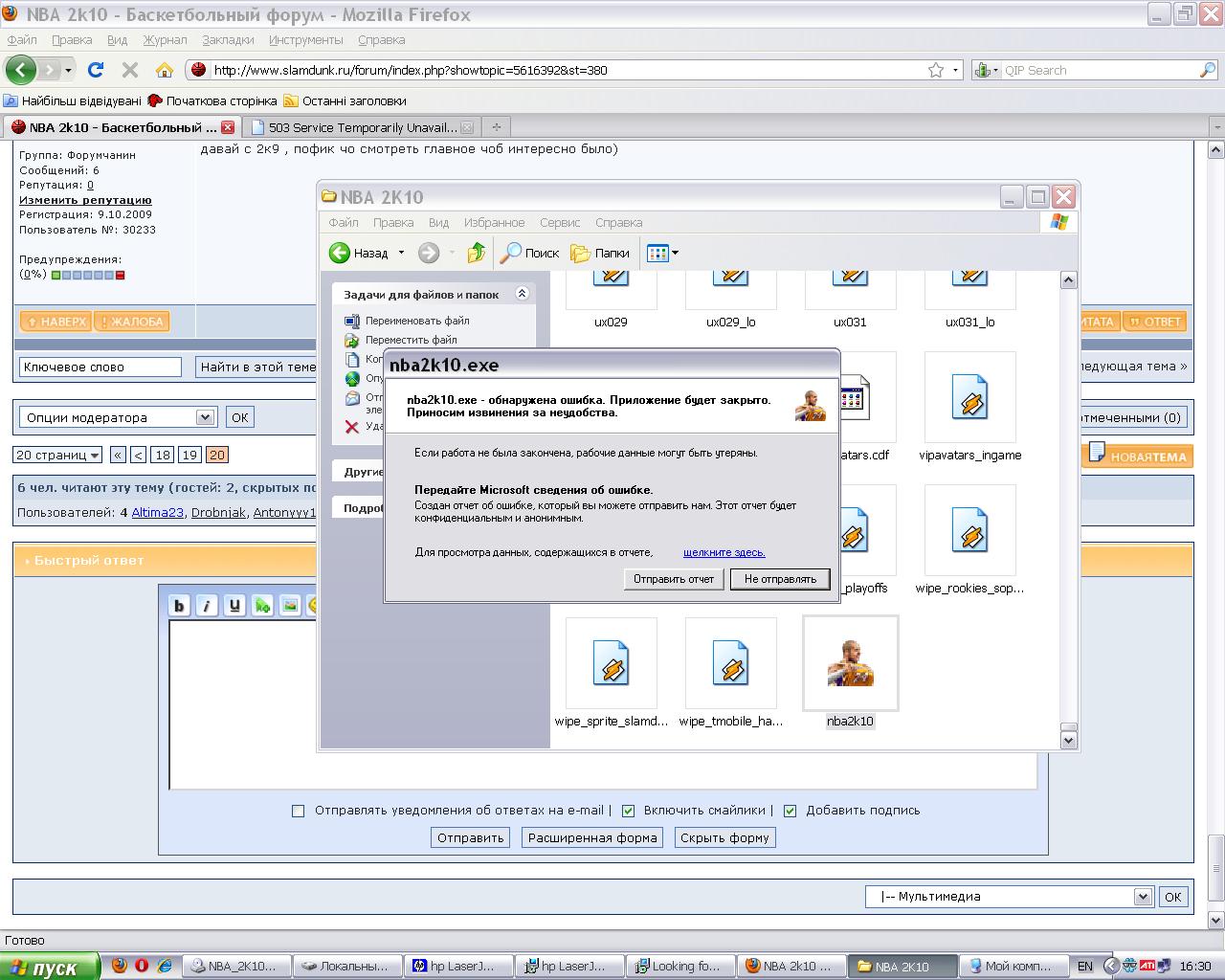
Task: Open explorer Избранное menu
Action: click(494, 222)
